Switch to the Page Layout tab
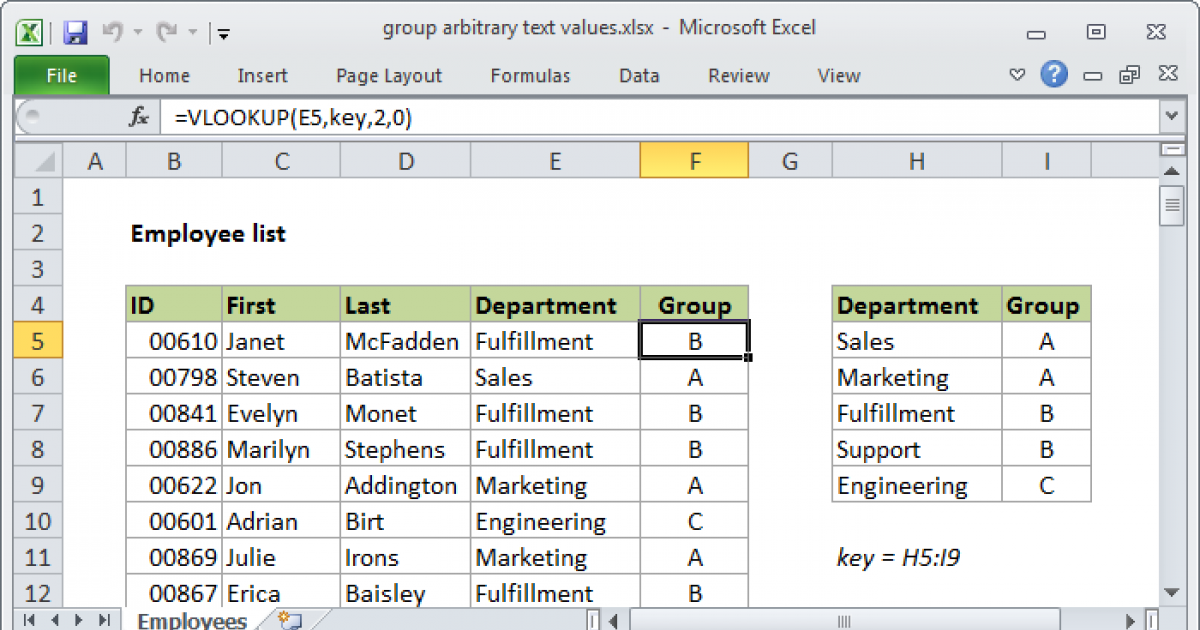The image size is (1200, 630). coord(389,76)
